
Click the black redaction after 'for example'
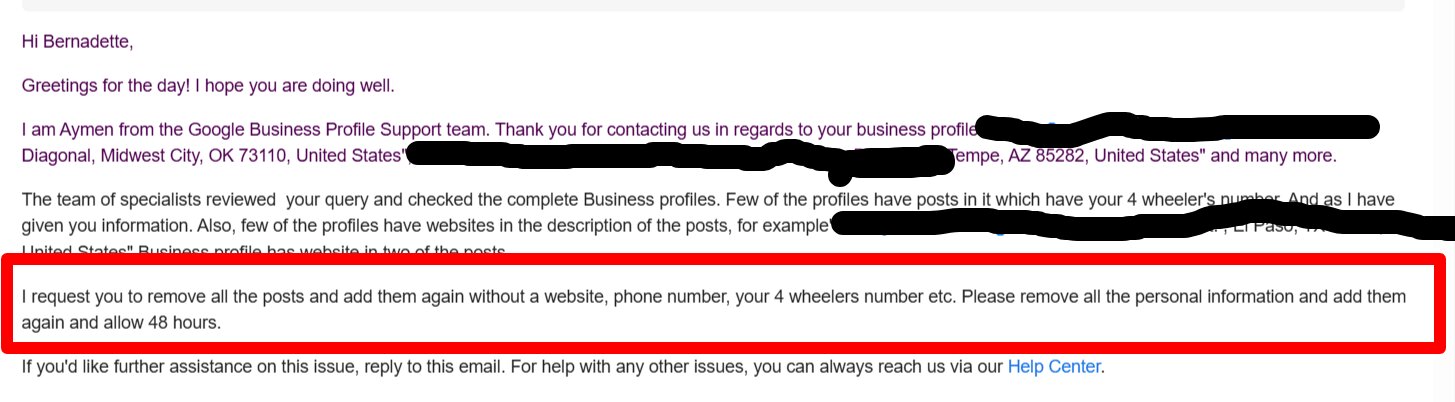(x=1140, y=224)
